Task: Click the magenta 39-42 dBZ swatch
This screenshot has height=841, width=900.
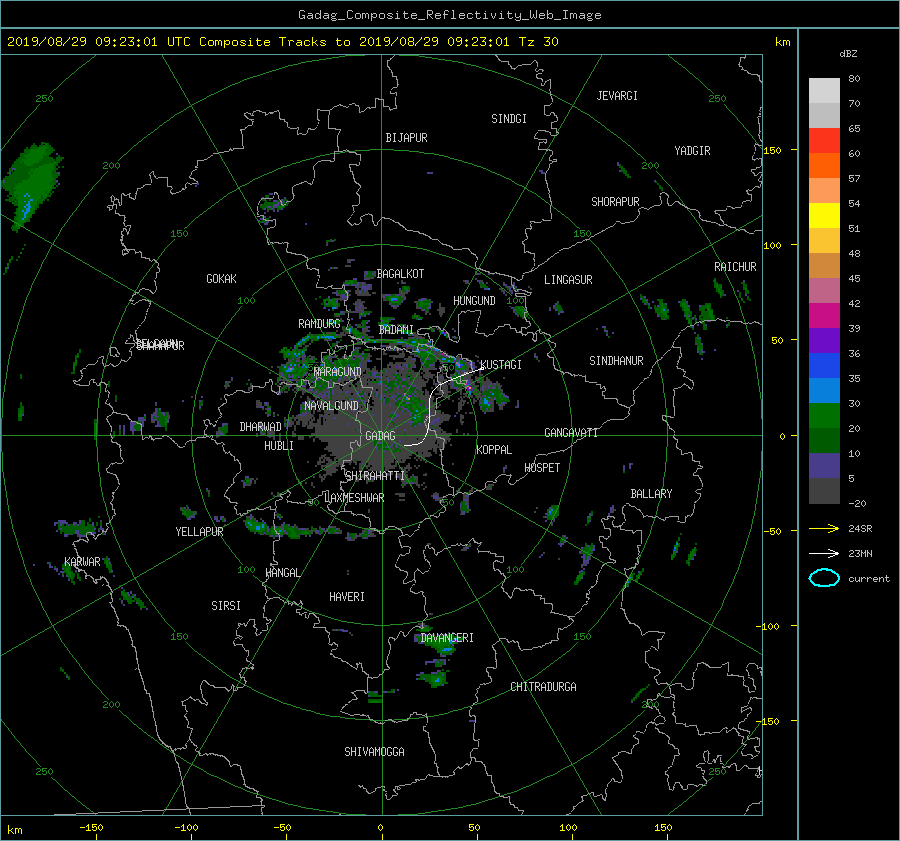Action: [x=824, y=316]
